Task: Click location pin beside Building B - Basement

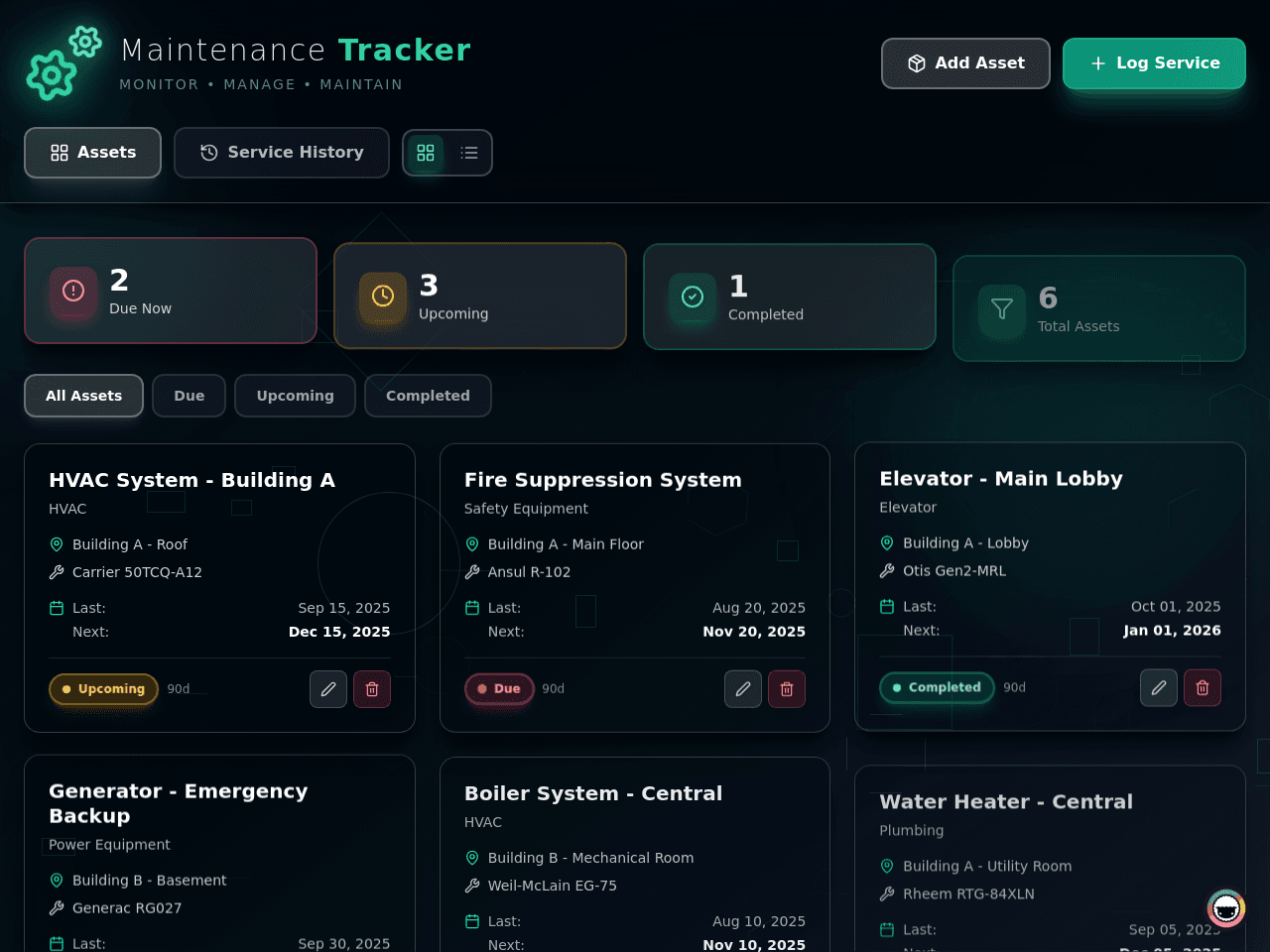Action: (x=57, y=881)
